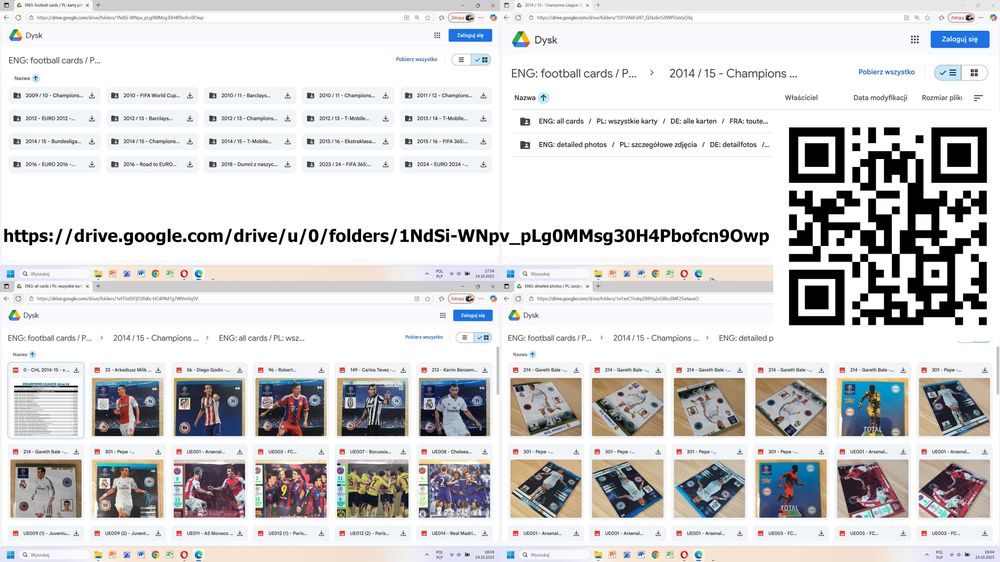The image size is (1000, 562).
Task: Open the ENG: football cards browser tab
Action: point(51,4)
